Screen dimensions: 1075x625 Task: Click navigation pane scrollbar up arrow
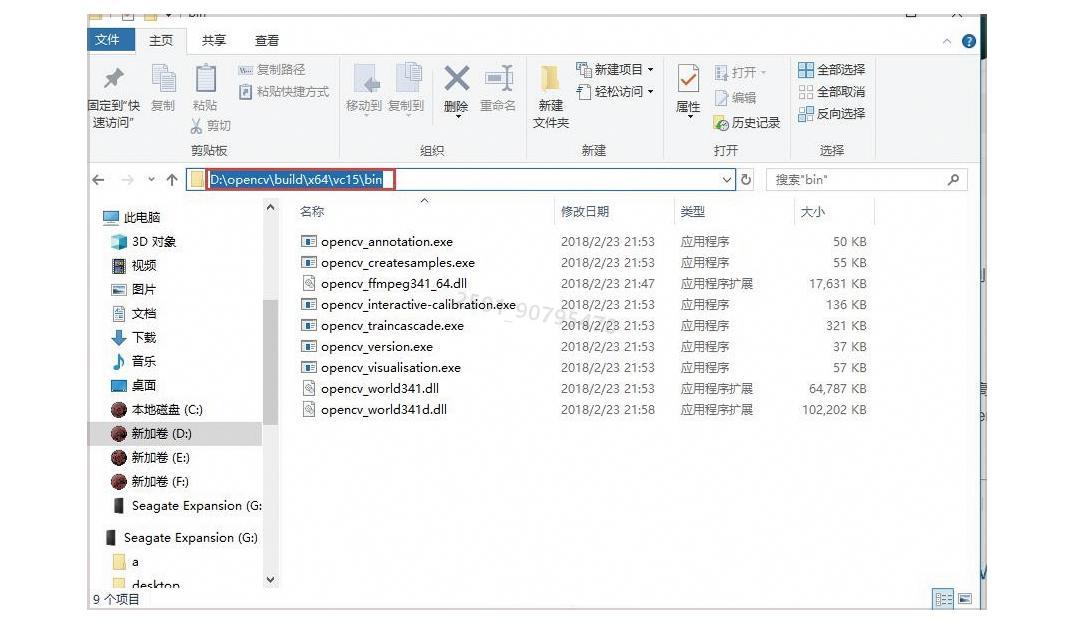point(270,207)
